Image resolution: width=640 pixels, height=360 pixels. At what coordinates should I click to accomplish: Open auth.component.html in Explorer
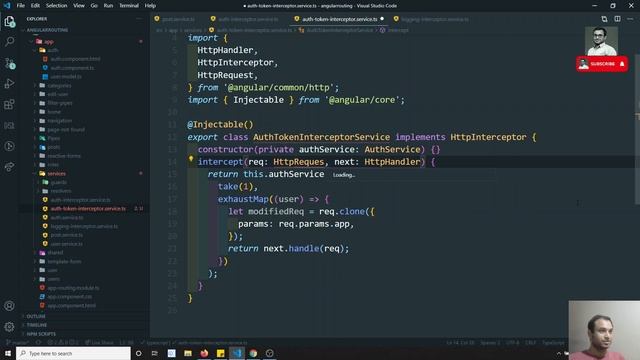[x=76, y=59]
